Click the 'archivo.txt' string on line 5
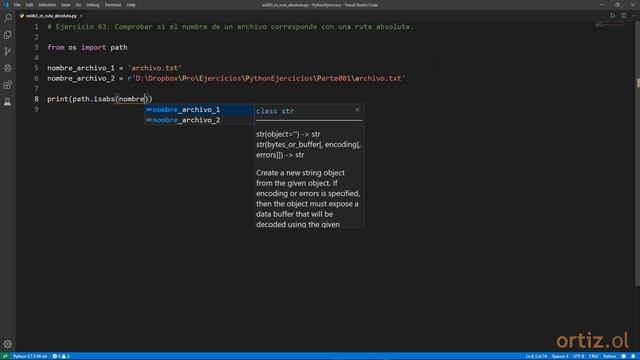Screen dimensions: 640x360 coord(155,68)
